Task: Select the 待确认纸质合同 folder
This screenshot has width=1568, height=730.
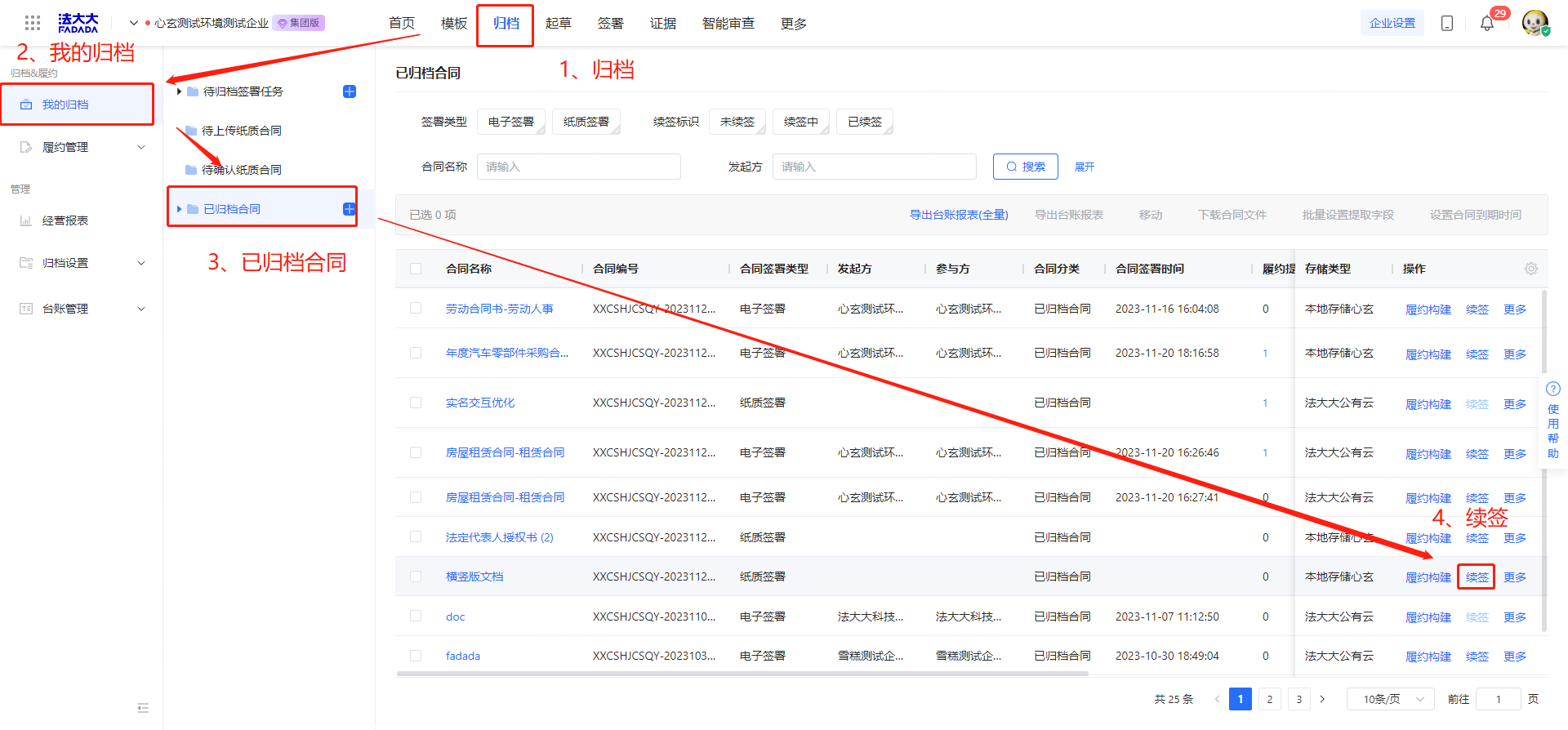Action: 241,170
